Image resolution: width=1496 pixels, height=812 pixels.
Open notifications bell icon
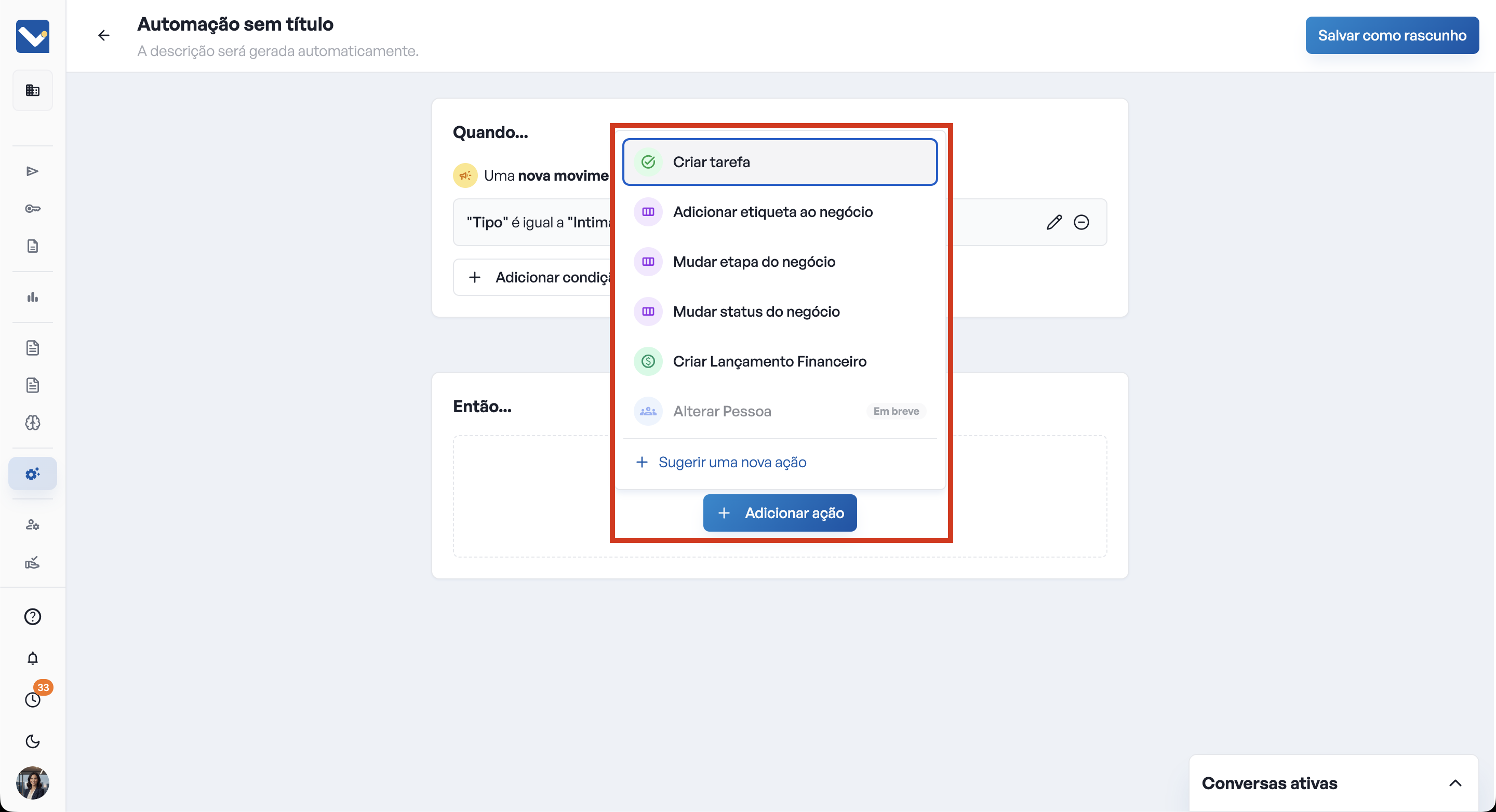pos(33,658)
